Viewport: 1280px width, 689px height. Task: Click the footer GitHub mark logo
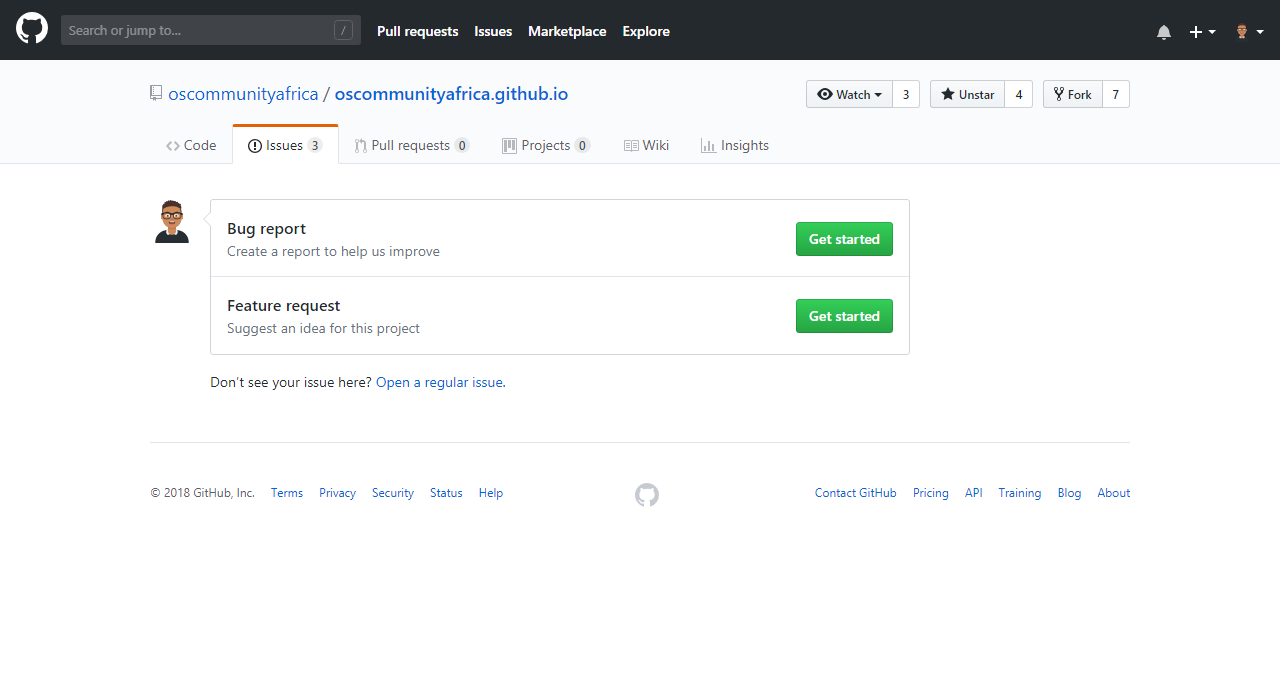tap(647, 495)
